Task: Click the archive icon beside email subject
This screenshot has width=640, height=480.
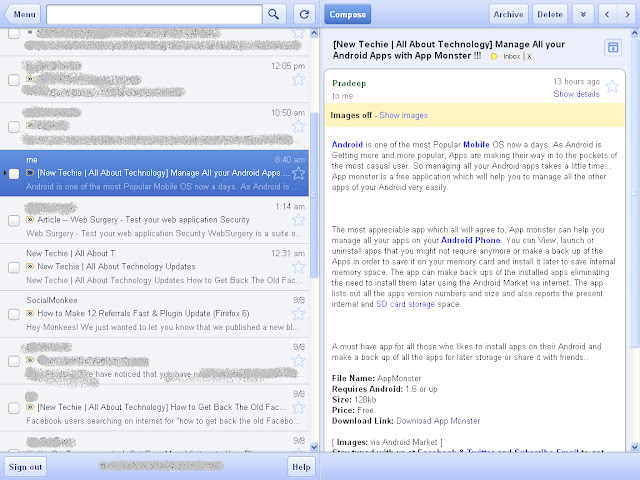Action: 613,48
